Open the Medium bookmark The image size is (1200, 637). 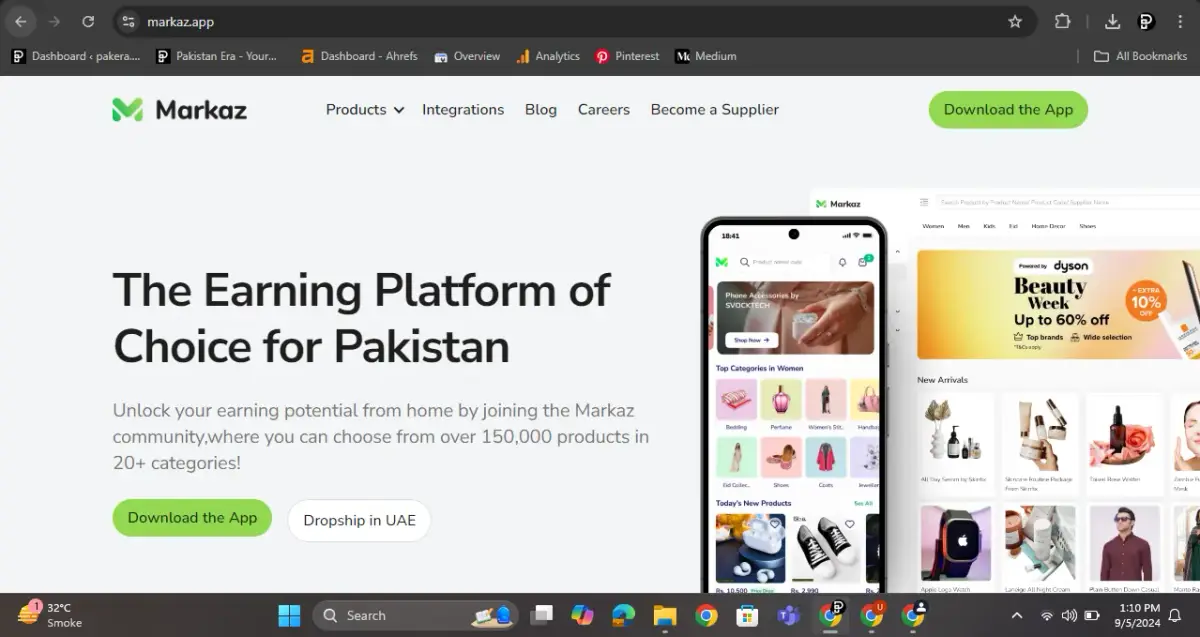(706, 56)
